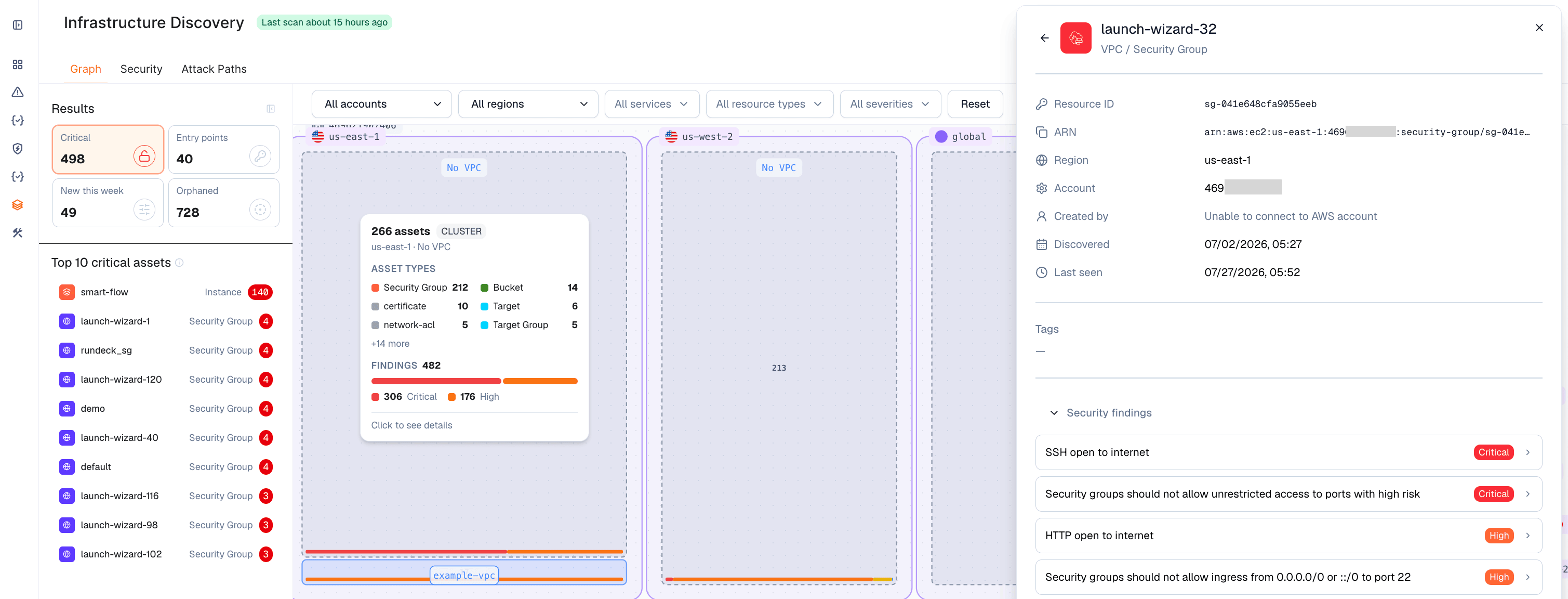Screen dimensions: 1568x599
Task: Collapse the Security findings section
Action: 1054,413
